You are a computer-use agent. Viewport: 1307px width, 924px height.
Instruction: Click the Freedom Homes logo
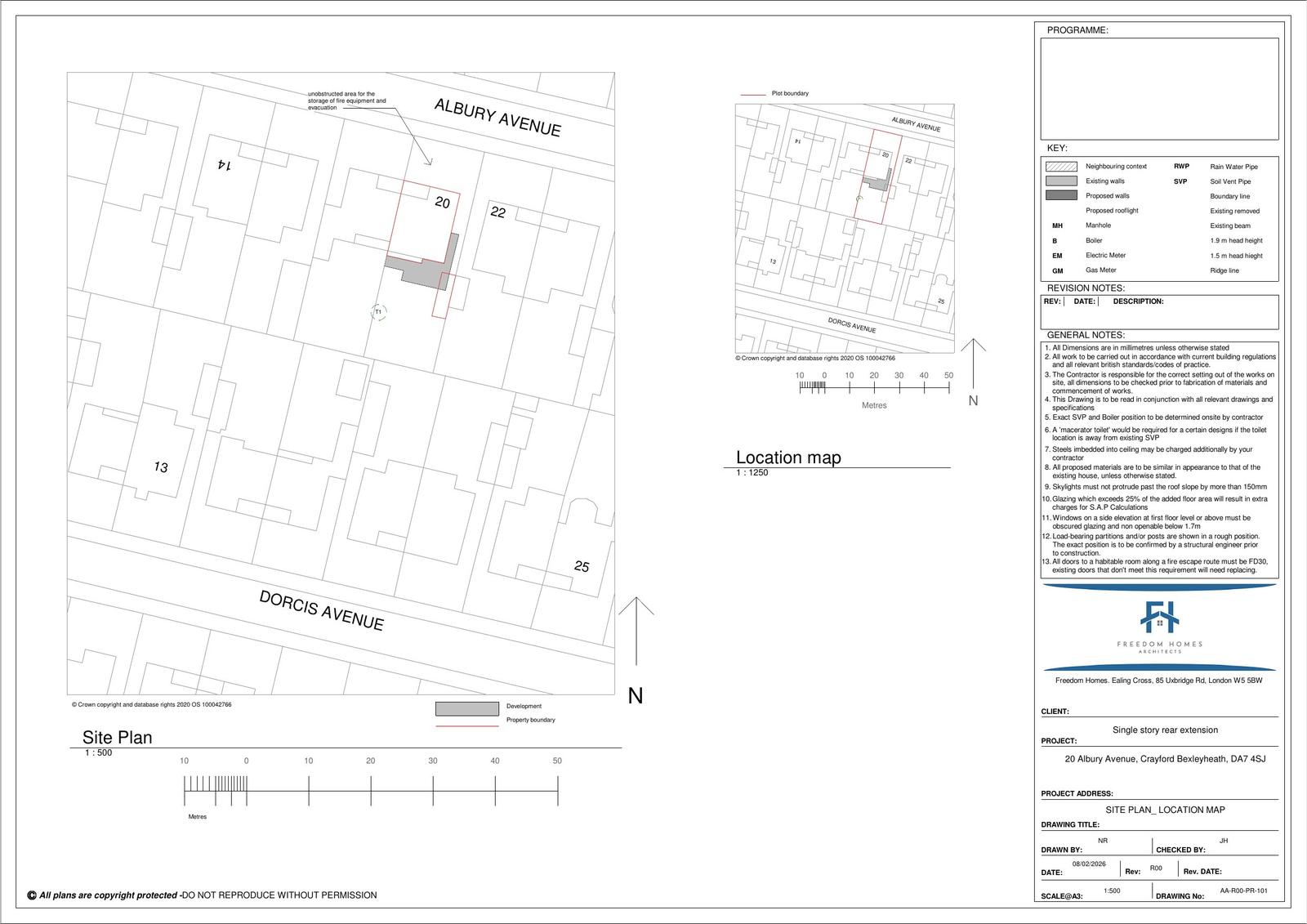click(x=1159, y=625)
